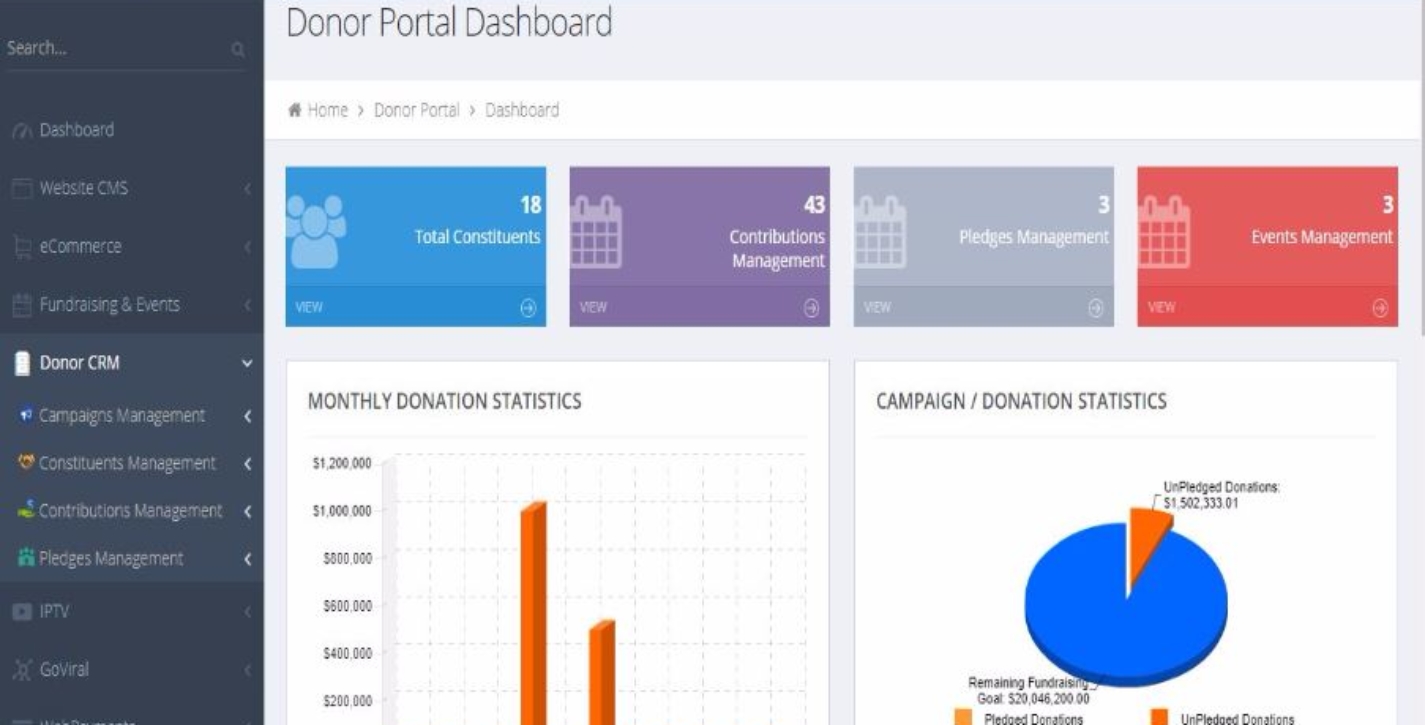Click the IPTV video icon
This screenshot has height=725, width=1425.
click(x=22, y=611)
